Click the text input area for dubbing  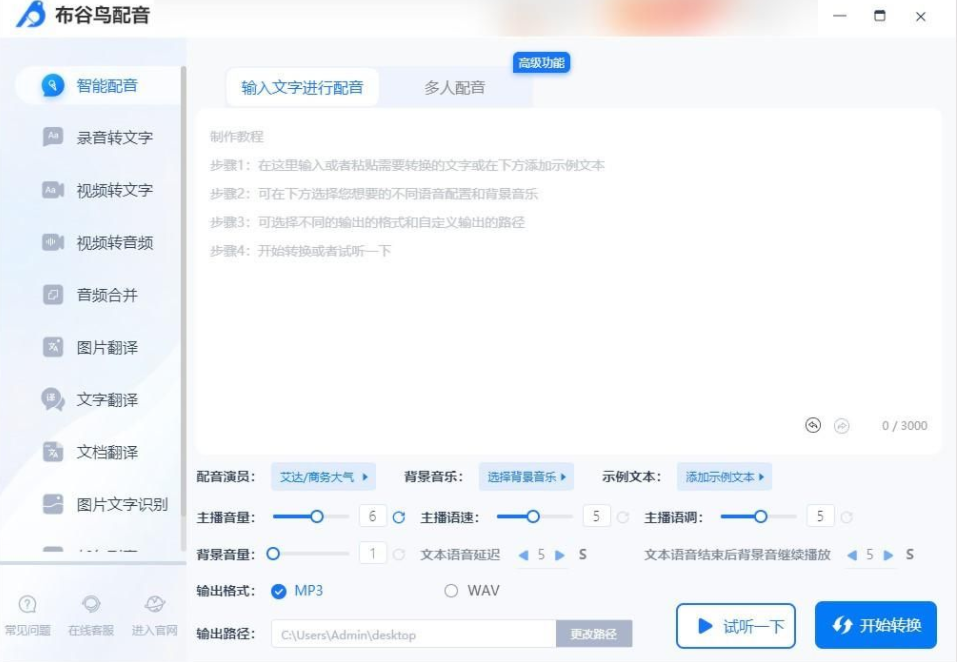tap(568, 282)
